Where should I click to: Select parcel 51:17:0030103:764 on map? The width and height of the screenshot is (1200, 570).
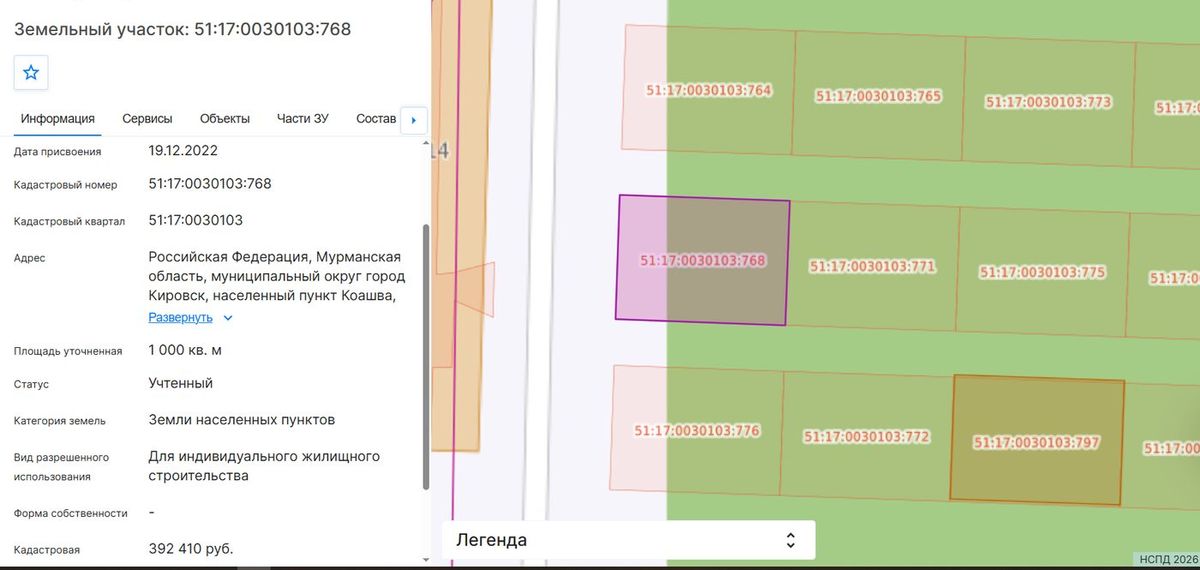pyautogui.click(x=710, y=90)
